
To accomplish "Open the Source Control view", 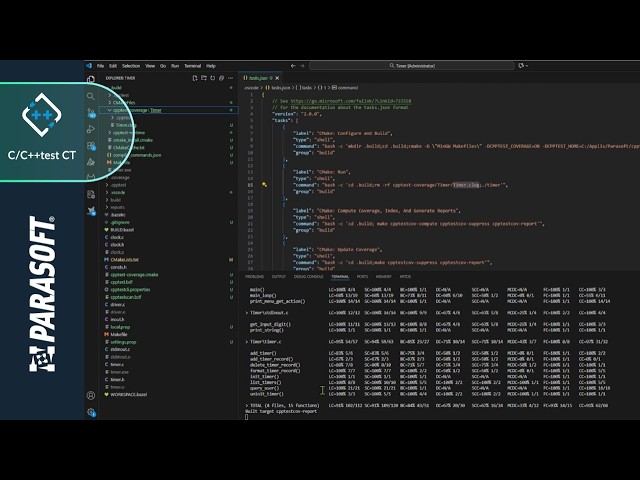I will [91, 113].
